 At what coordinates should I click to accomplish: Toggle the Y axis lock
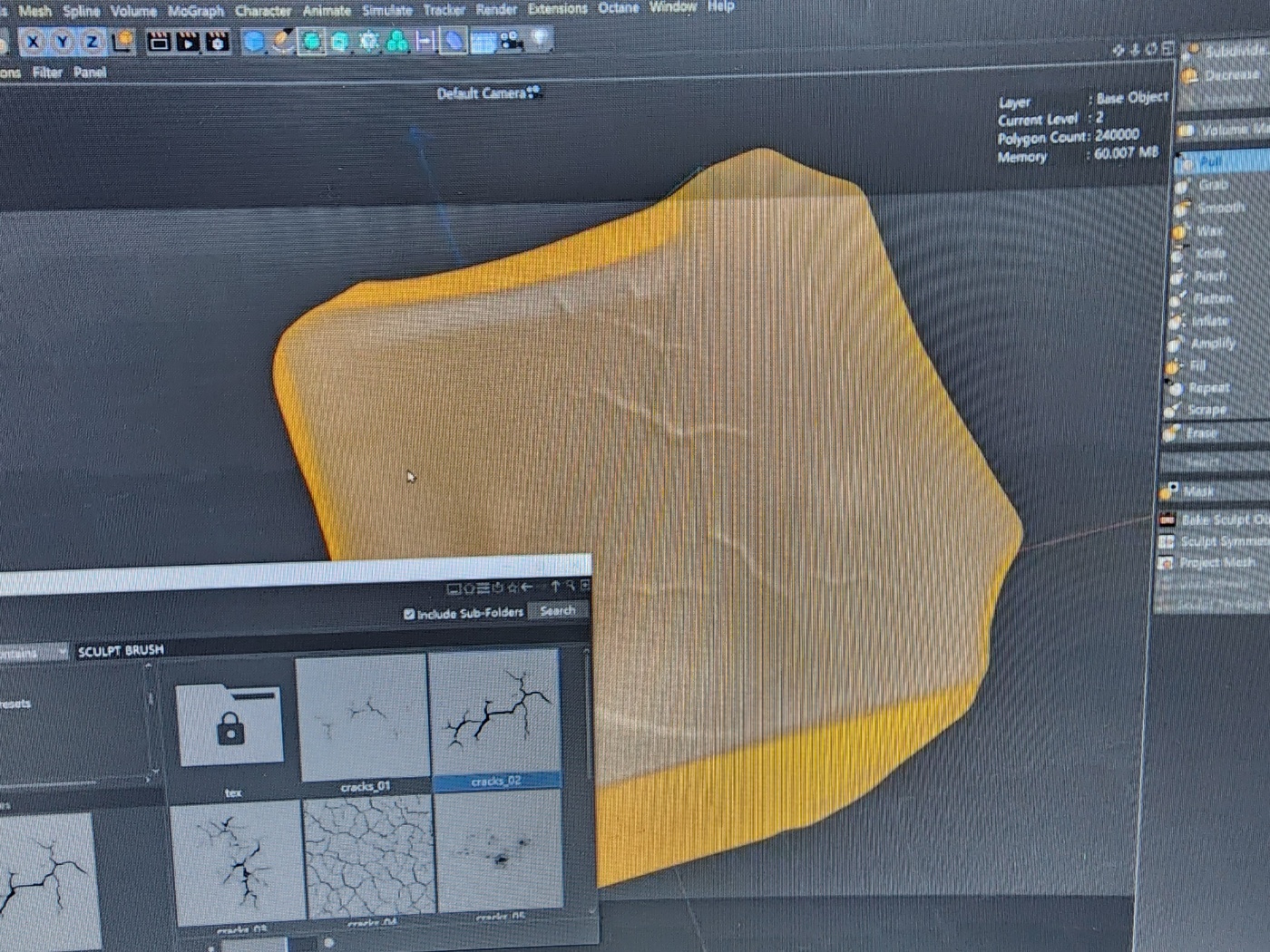tap(63, 42)
